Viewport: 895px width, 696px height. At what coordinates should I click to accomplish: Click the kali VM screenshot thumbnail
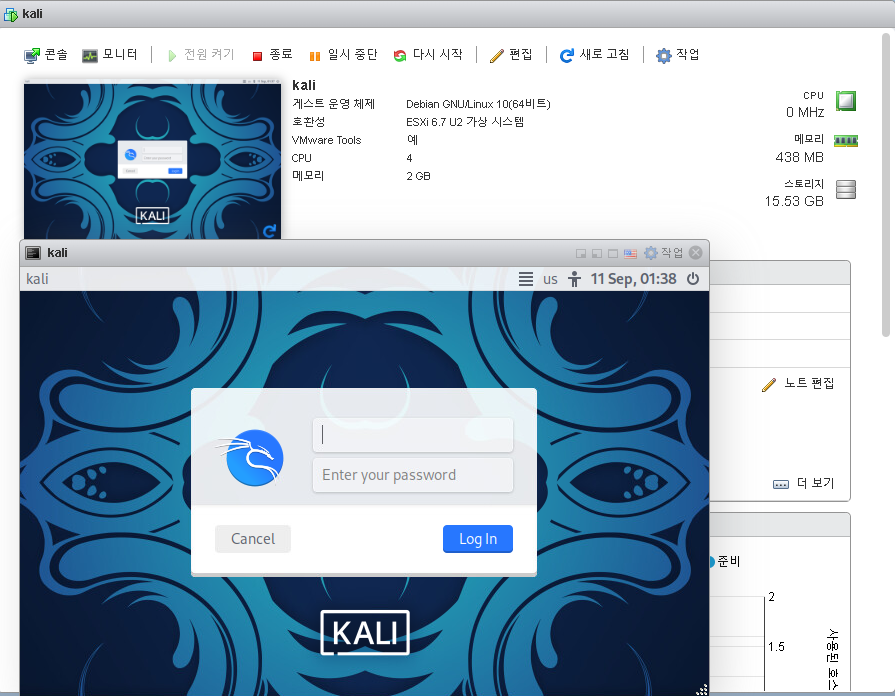click(x=152, y=160)
